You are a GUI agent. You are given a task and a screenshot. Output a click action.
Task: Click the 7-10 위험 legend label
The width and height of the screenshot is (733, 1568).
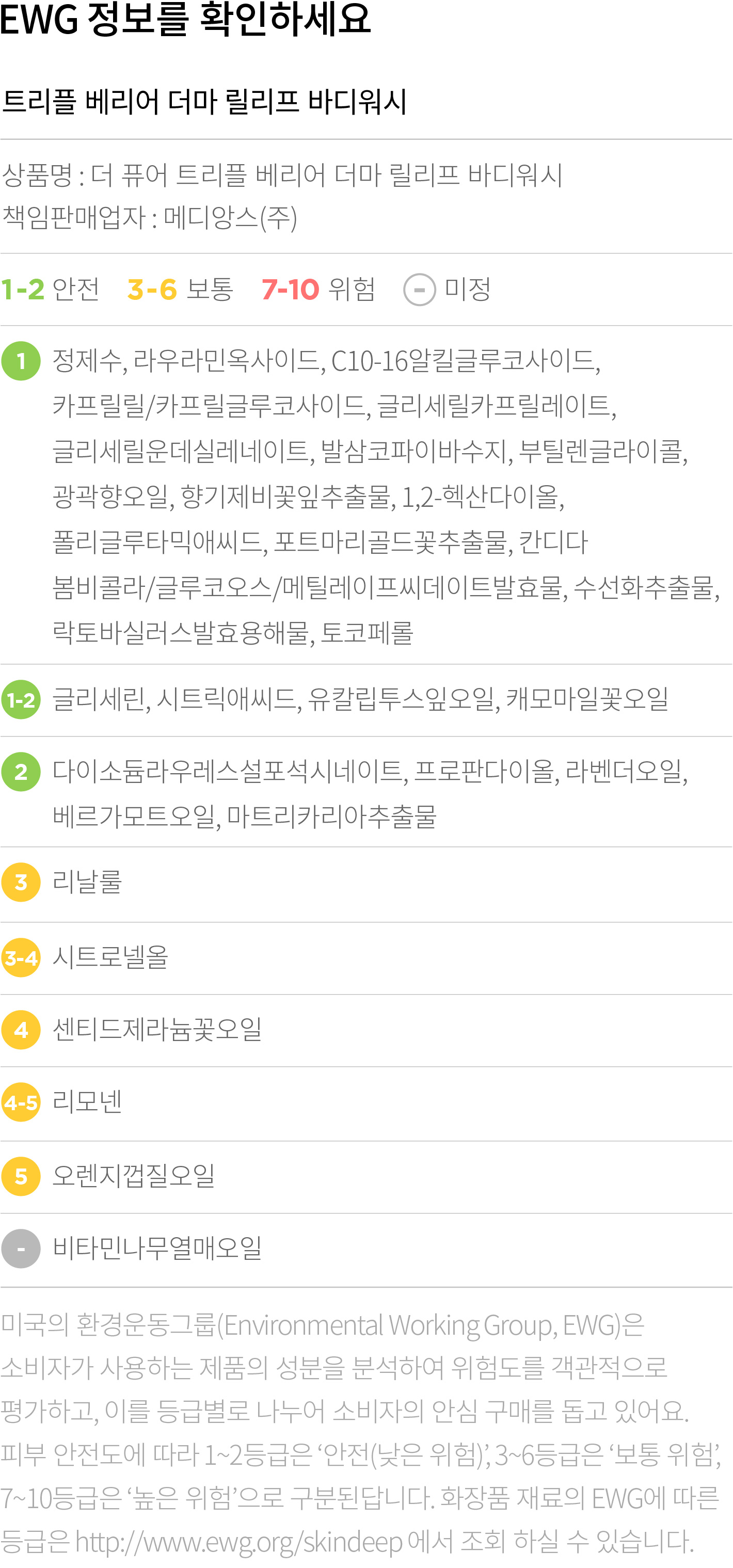(318, 289)
